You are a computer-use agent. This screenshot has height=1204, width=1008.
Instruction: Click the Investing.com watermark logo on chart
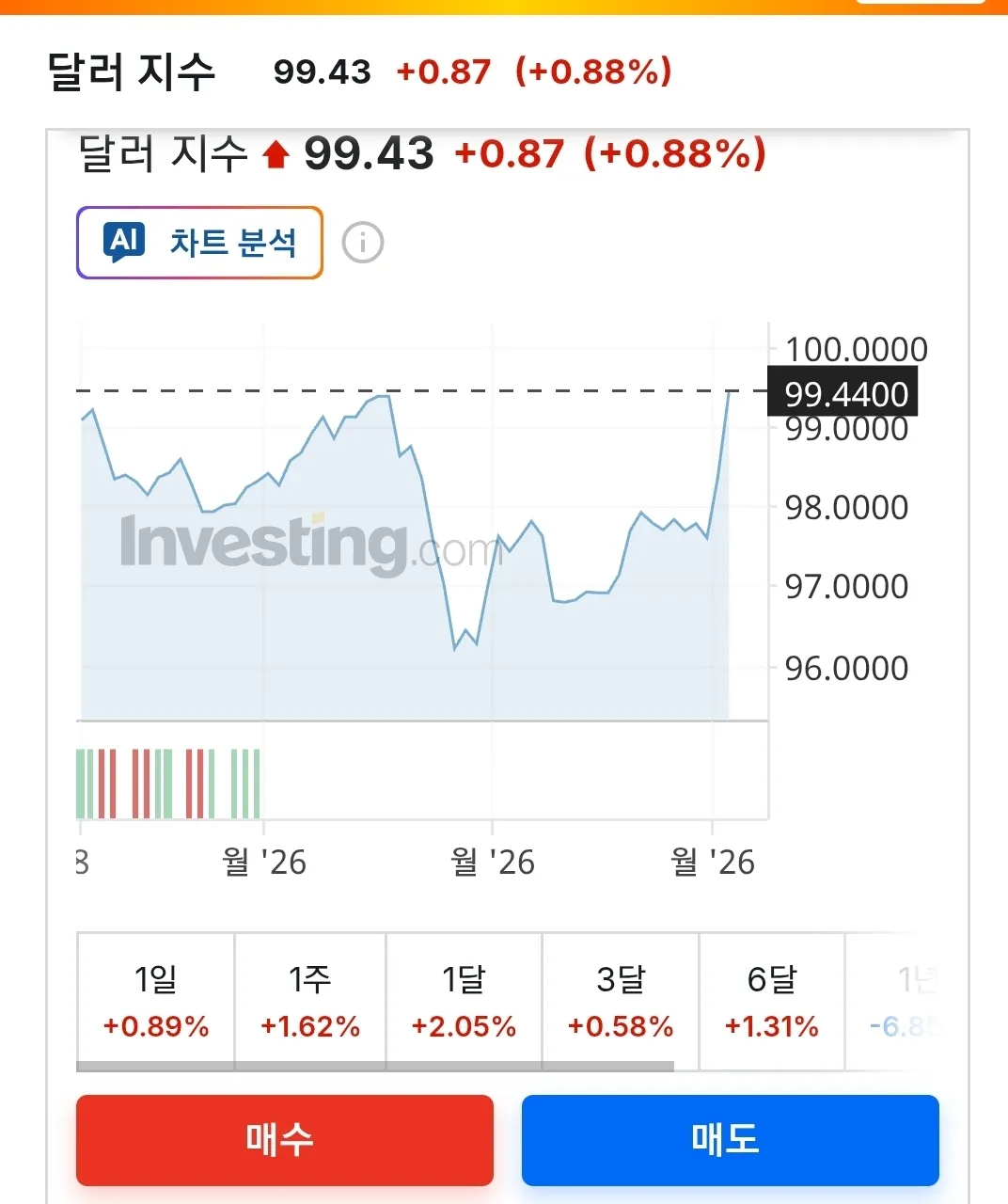pos(310,544)
